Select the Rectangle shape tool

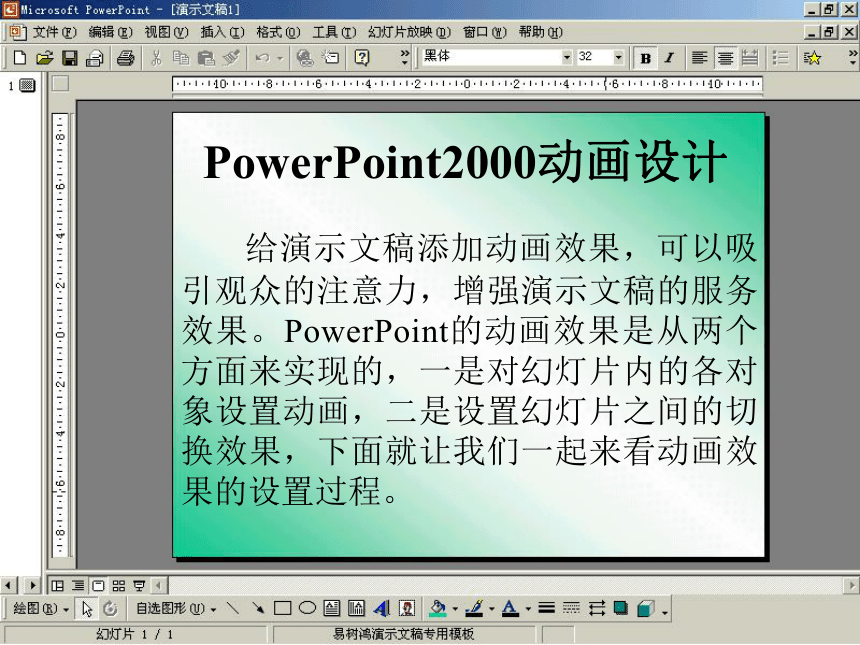[x=282, y=608]
